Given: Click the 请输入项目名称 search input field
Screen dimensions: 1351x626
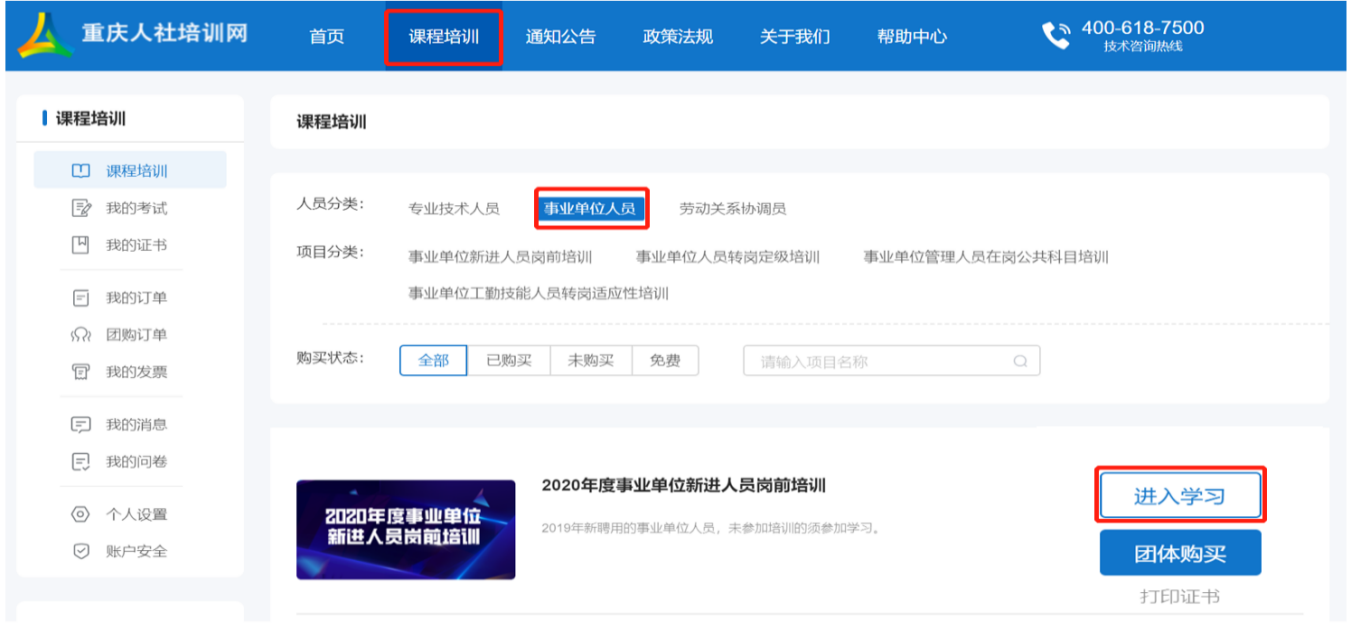Looking at the screenshot, I should pyautogui.click(x=880, y=361).
